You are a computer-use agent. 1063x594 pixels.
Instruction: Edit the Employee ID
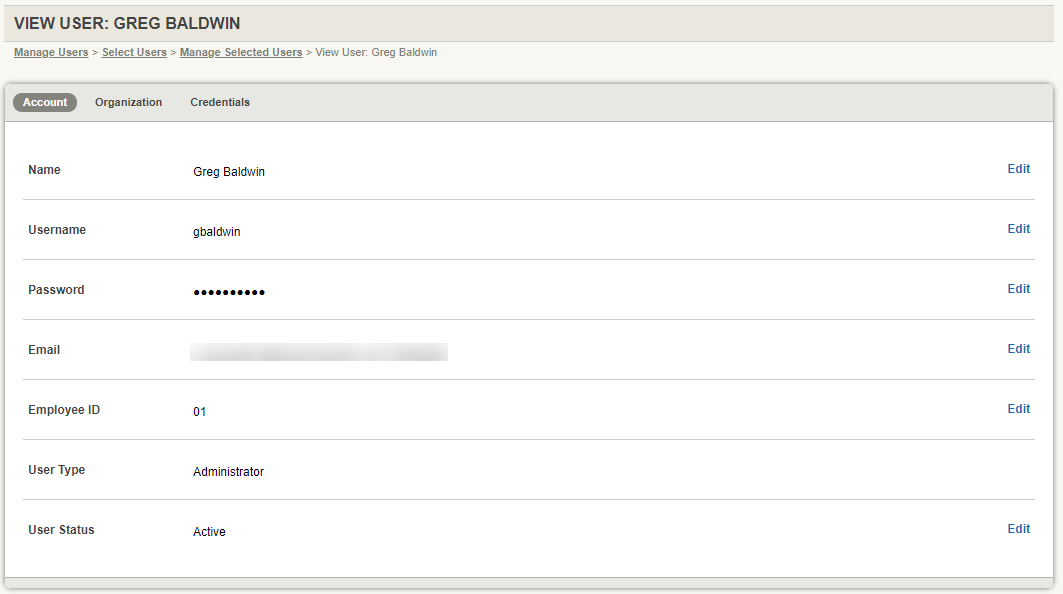[1018, 409]
